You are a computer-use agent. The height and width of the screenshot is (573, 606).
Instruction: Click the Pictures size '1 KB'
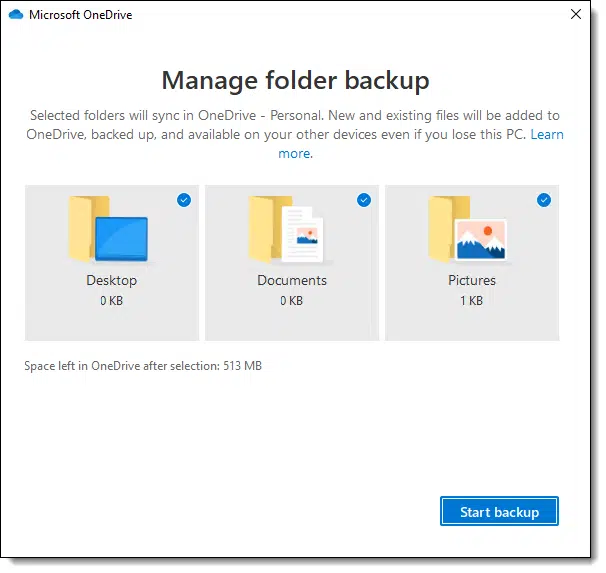coord(472,301)
